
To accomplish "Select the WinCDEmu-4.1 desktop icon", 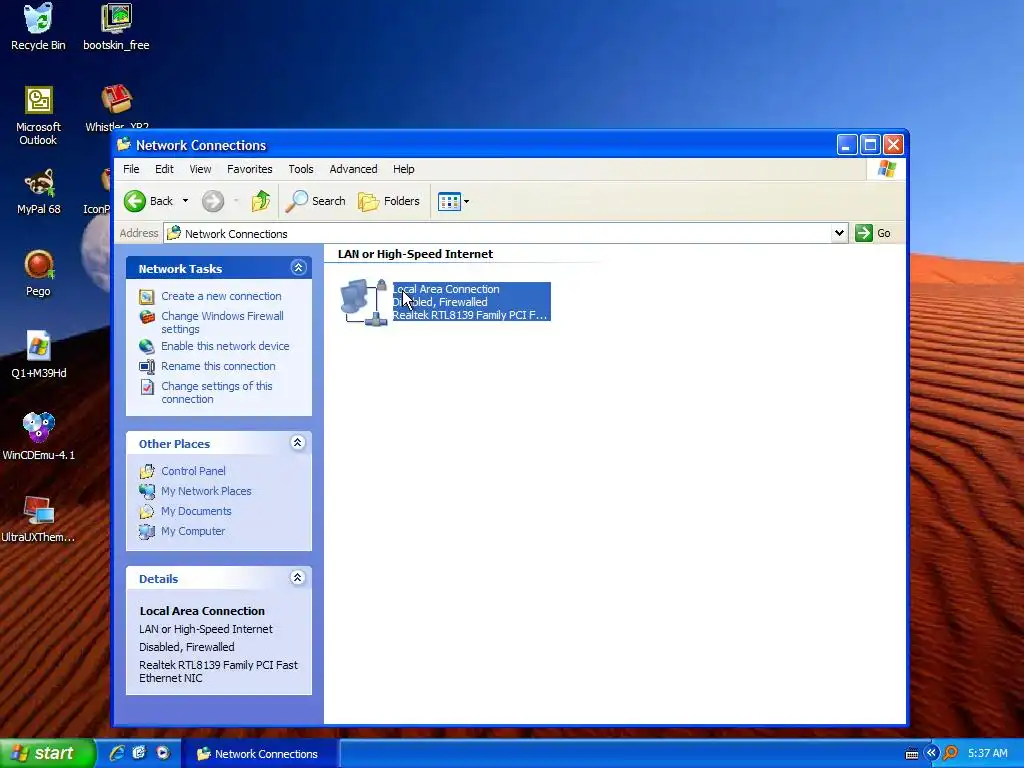I will 39,437.
